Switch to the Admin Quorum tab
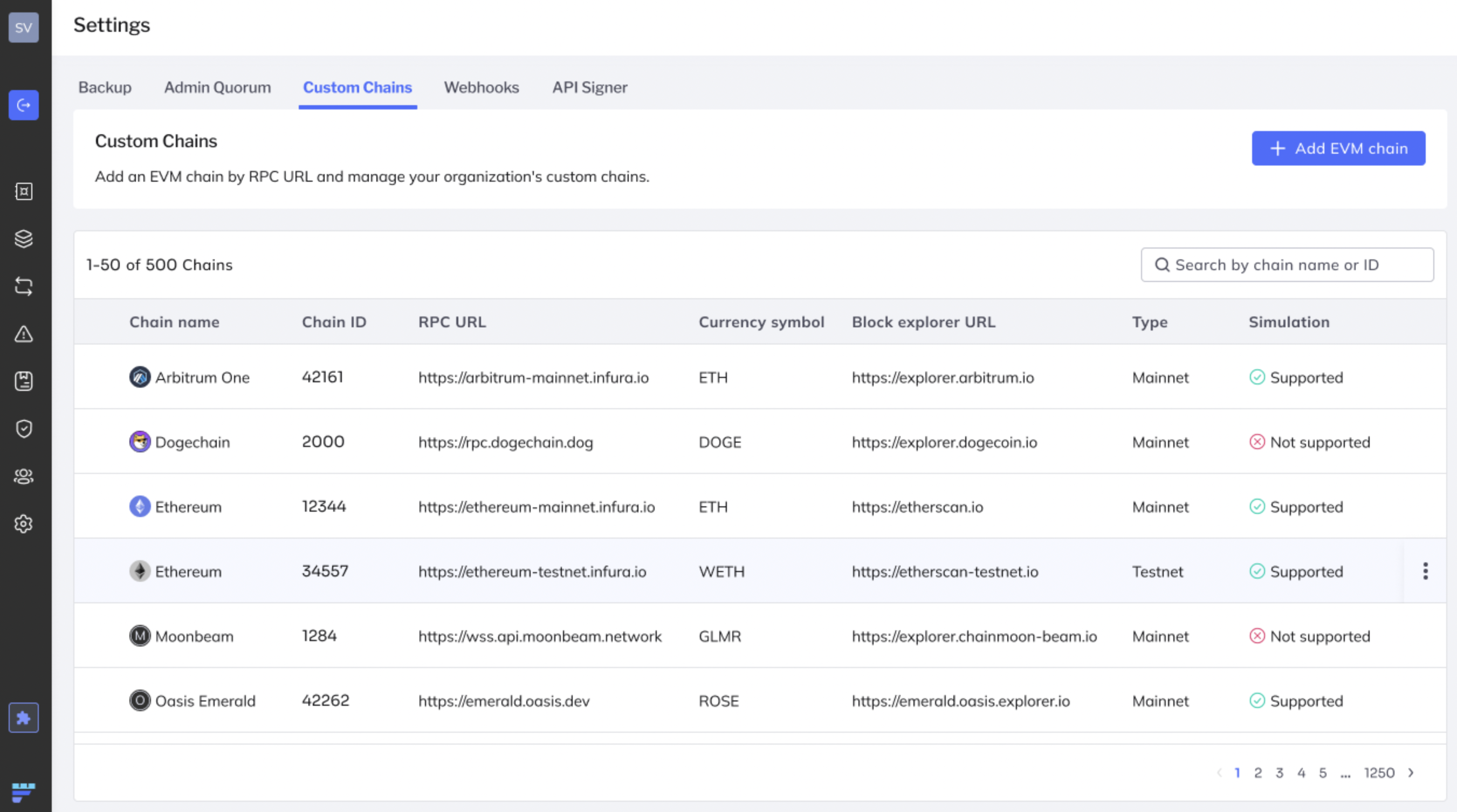Screen dimensions: 1457x812 point(217,87)
